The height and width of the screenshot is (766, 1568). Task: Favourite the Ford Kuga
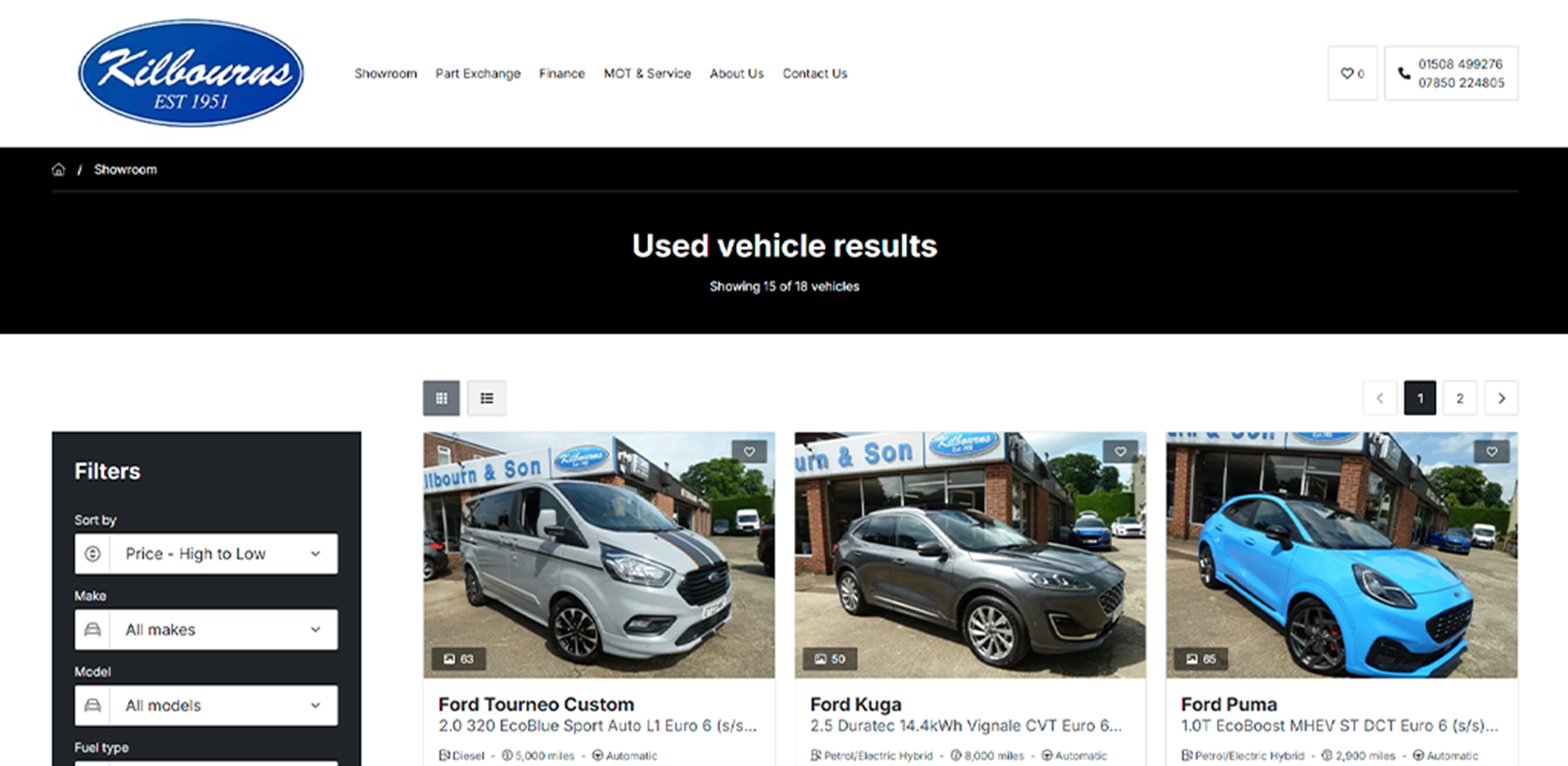[x=1120, y=451]
